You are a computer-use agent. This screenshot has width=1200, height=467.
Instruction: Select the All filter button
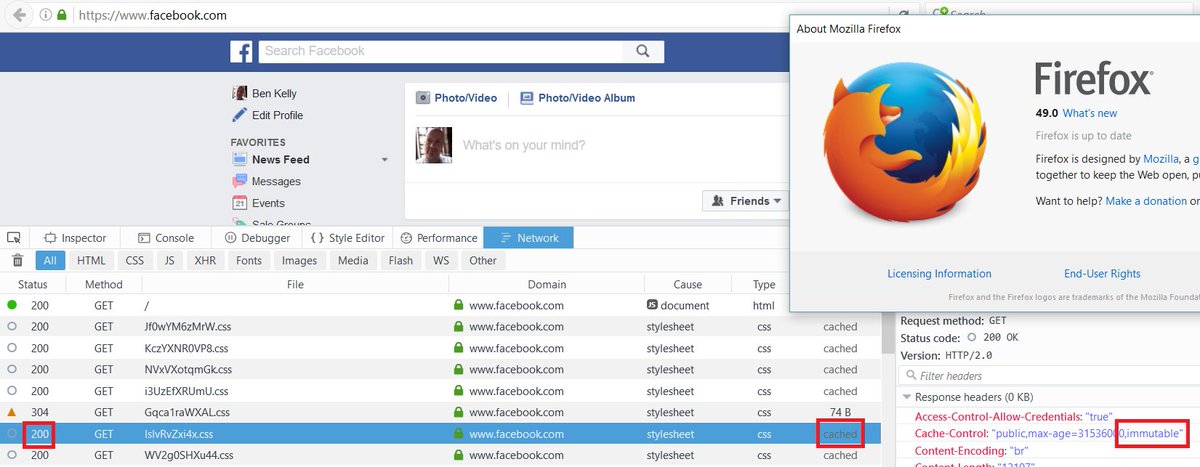point(51,260)
